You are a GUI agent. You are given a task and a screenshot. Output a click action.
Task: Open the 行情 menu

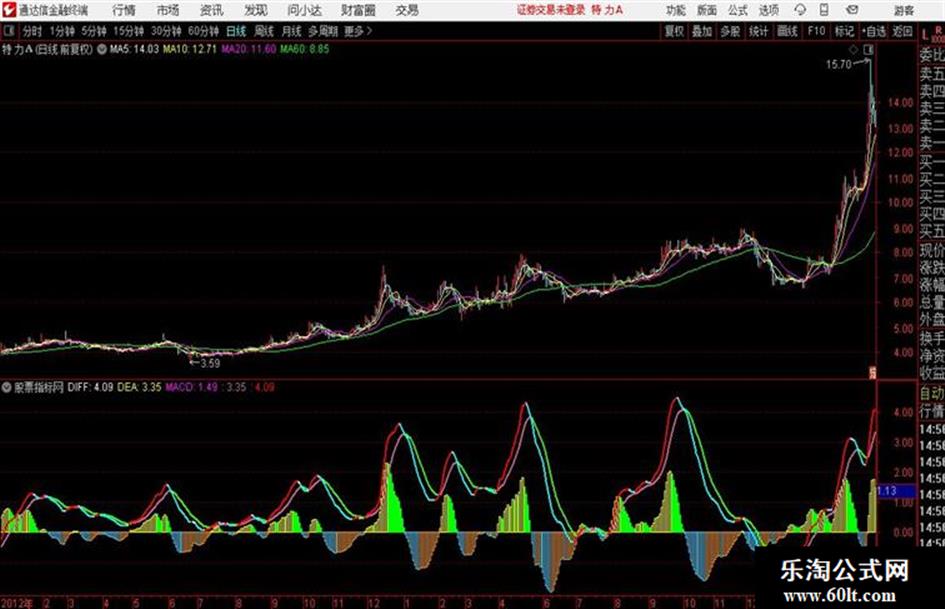[124, 10]
